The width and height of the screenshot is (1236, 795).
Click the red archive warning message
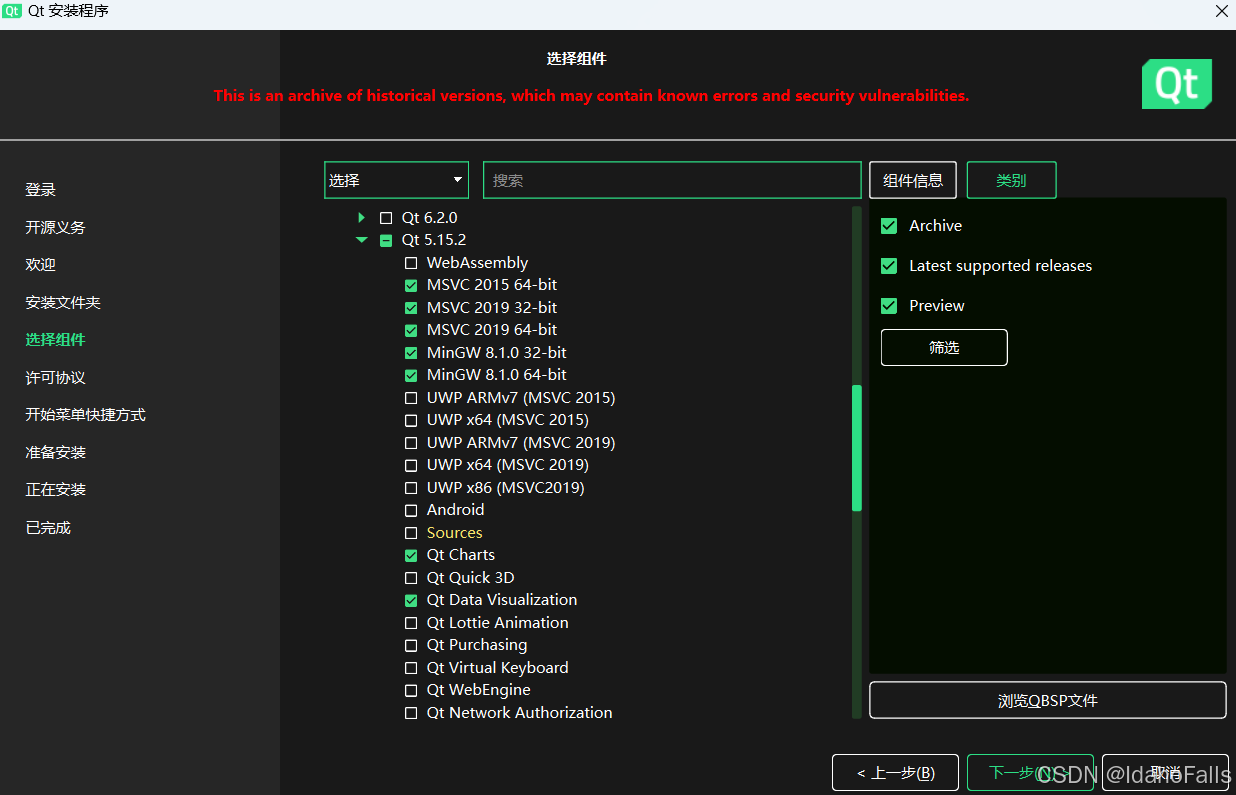(x=591, y=96)
